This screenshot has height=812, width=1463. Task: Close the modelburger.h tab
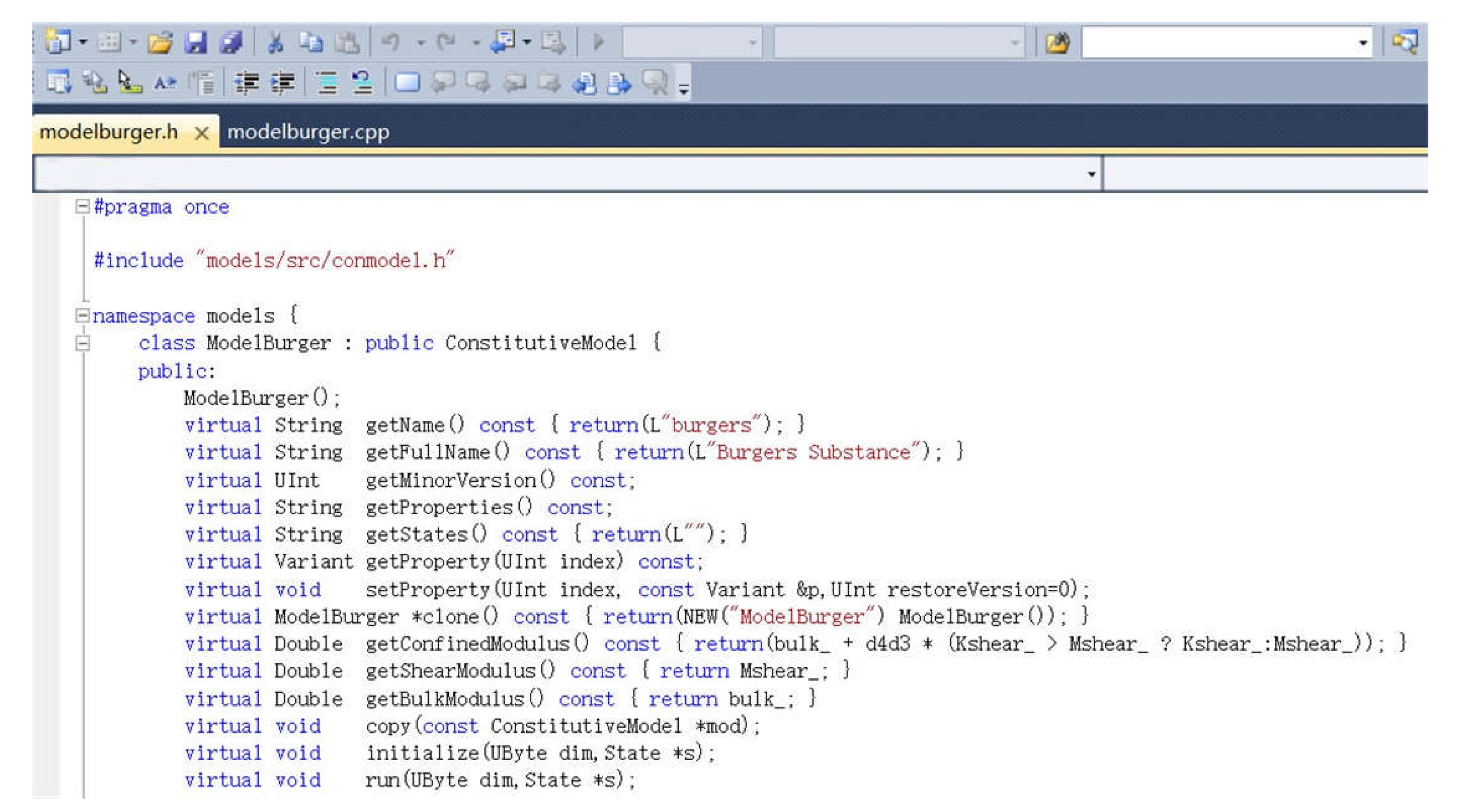202,134
